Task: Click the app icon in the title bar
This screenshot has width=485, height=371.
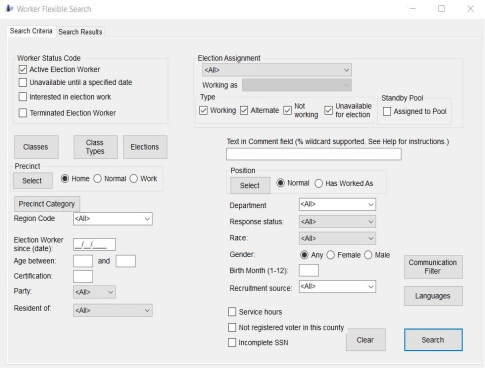Action: coord(9,8)
